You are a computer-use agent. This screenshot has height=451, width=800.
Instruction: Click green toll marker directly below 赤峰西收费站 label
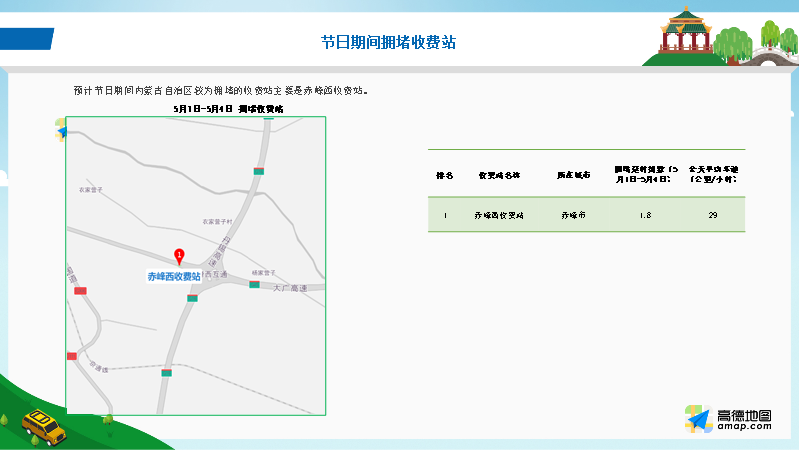tap(192, 297)
